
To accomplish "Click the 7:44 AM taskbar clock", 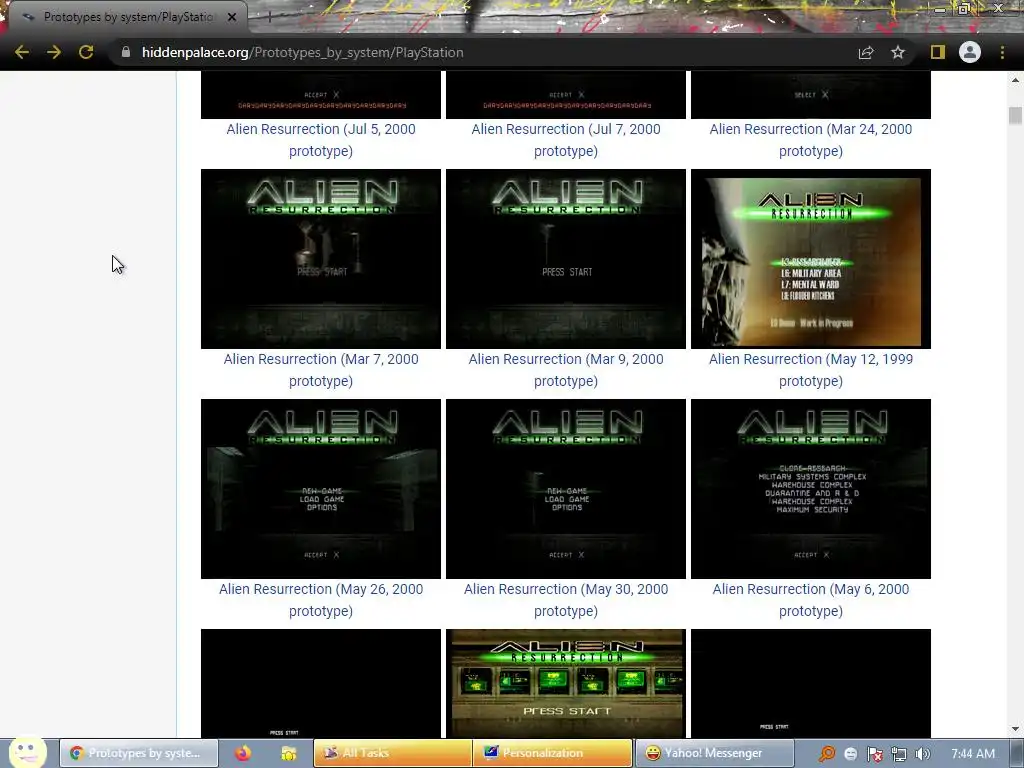I will (x=973, y=753).
